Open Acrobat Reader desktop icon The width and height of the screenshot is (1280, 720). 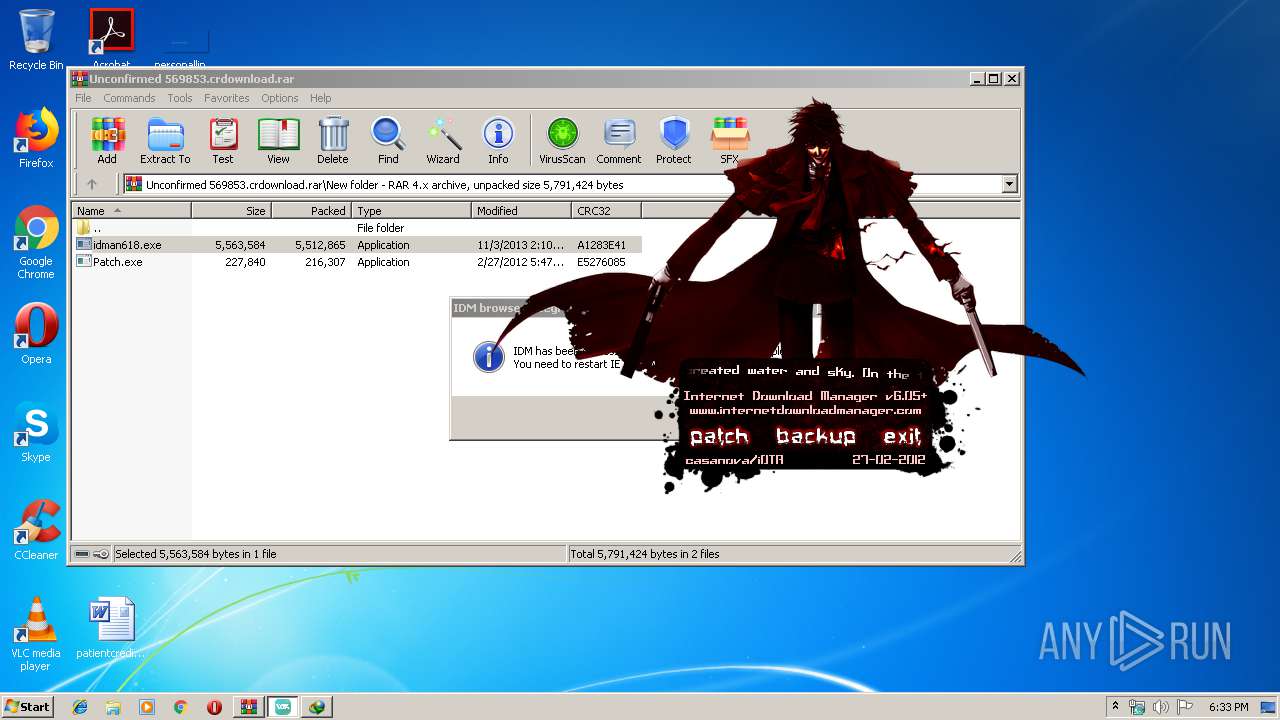[x=111, y=40]
